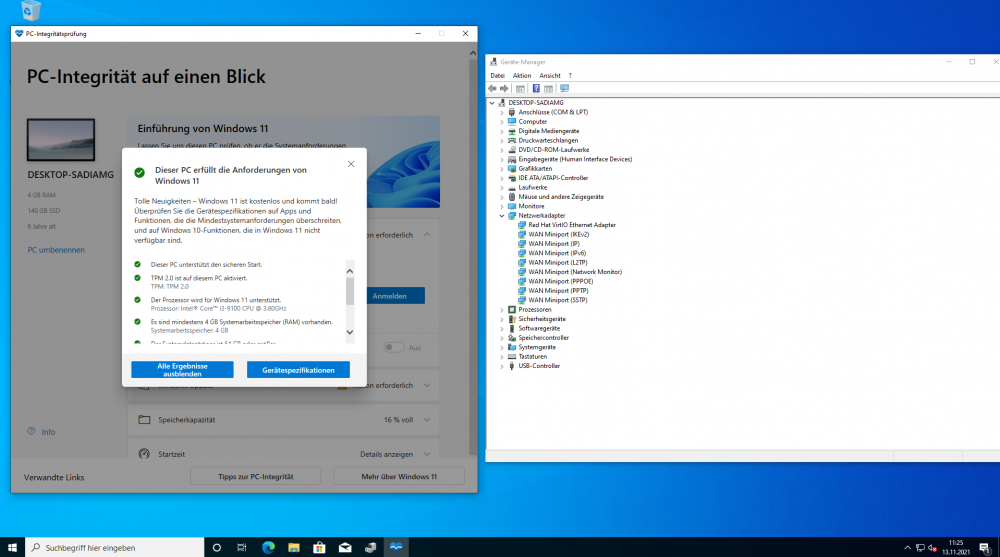The image size is (1000, 557).
Task: Close the Windows 11 requirements dialog
Action: tap(351, 164)
